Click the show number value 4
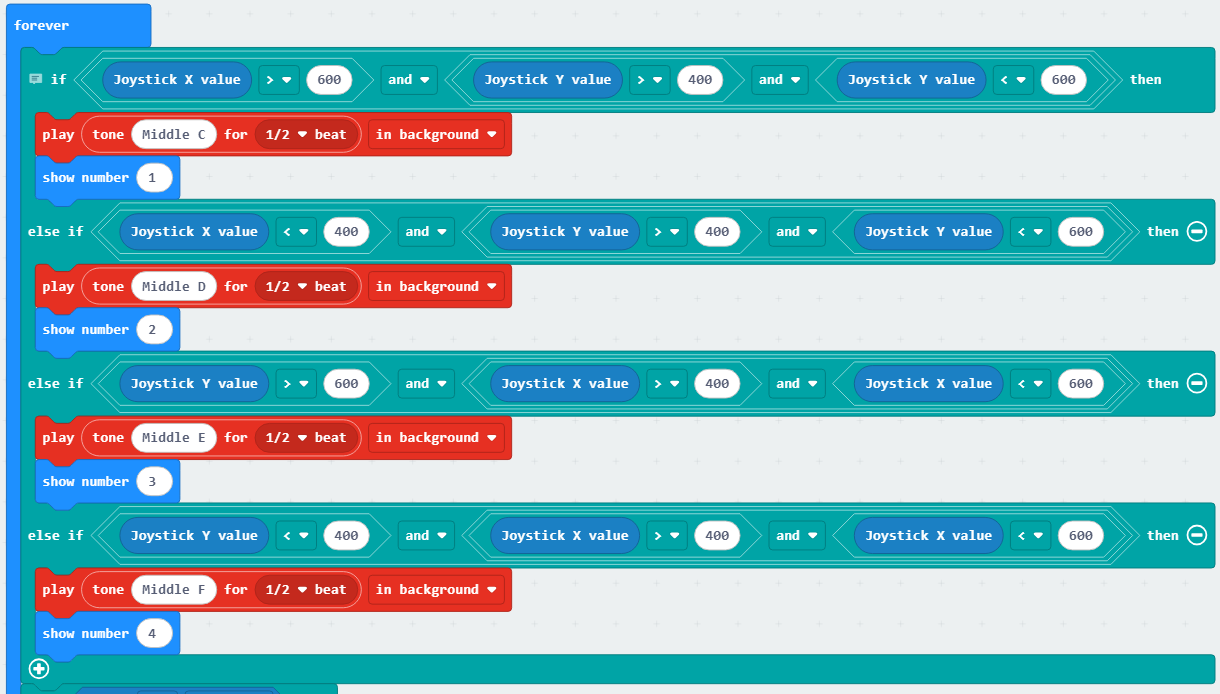The height and width of the screenshot is (694, 1220). 154,634
